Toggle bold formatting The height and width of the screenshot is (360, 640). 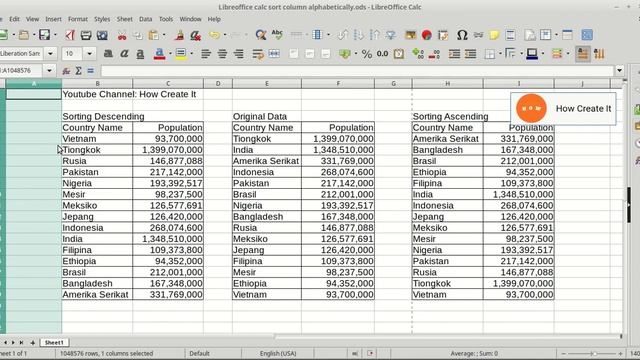coord(108,54)
